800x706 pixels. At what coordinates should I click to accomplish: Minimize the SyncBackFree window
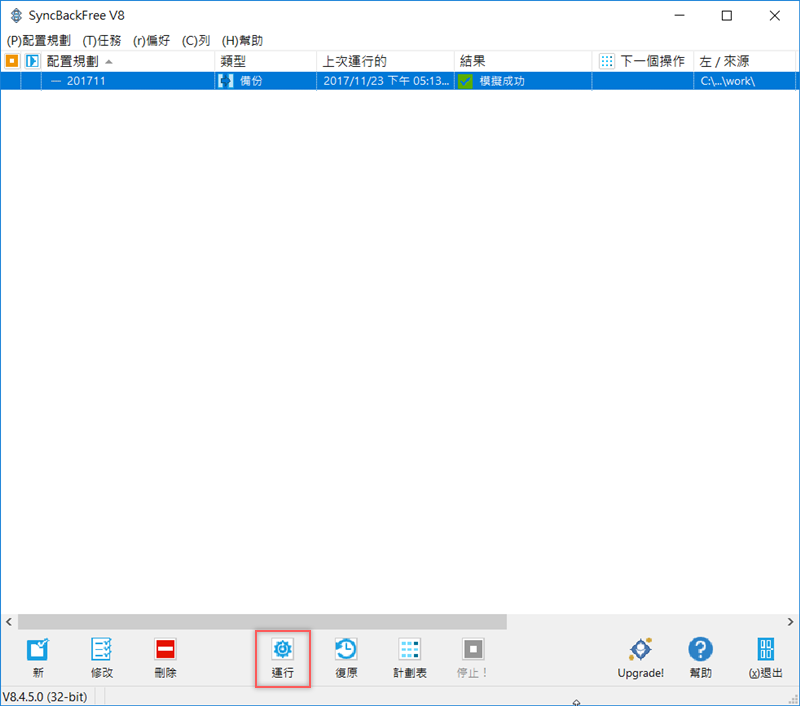(679, 16)
